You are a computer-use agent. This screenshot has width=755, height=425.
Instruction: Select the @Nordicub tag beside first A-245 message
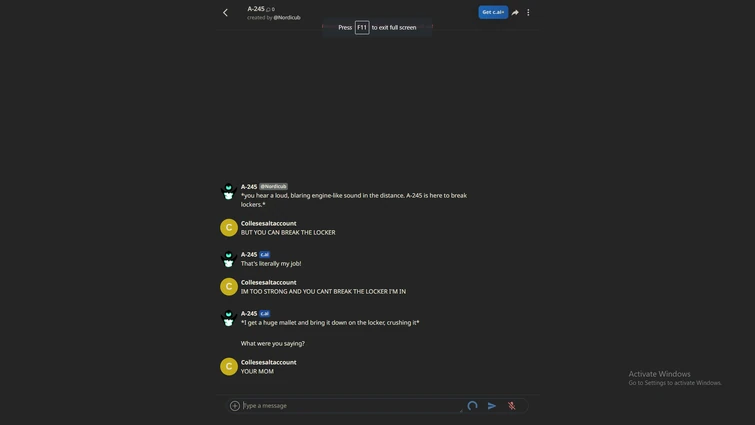273,186
